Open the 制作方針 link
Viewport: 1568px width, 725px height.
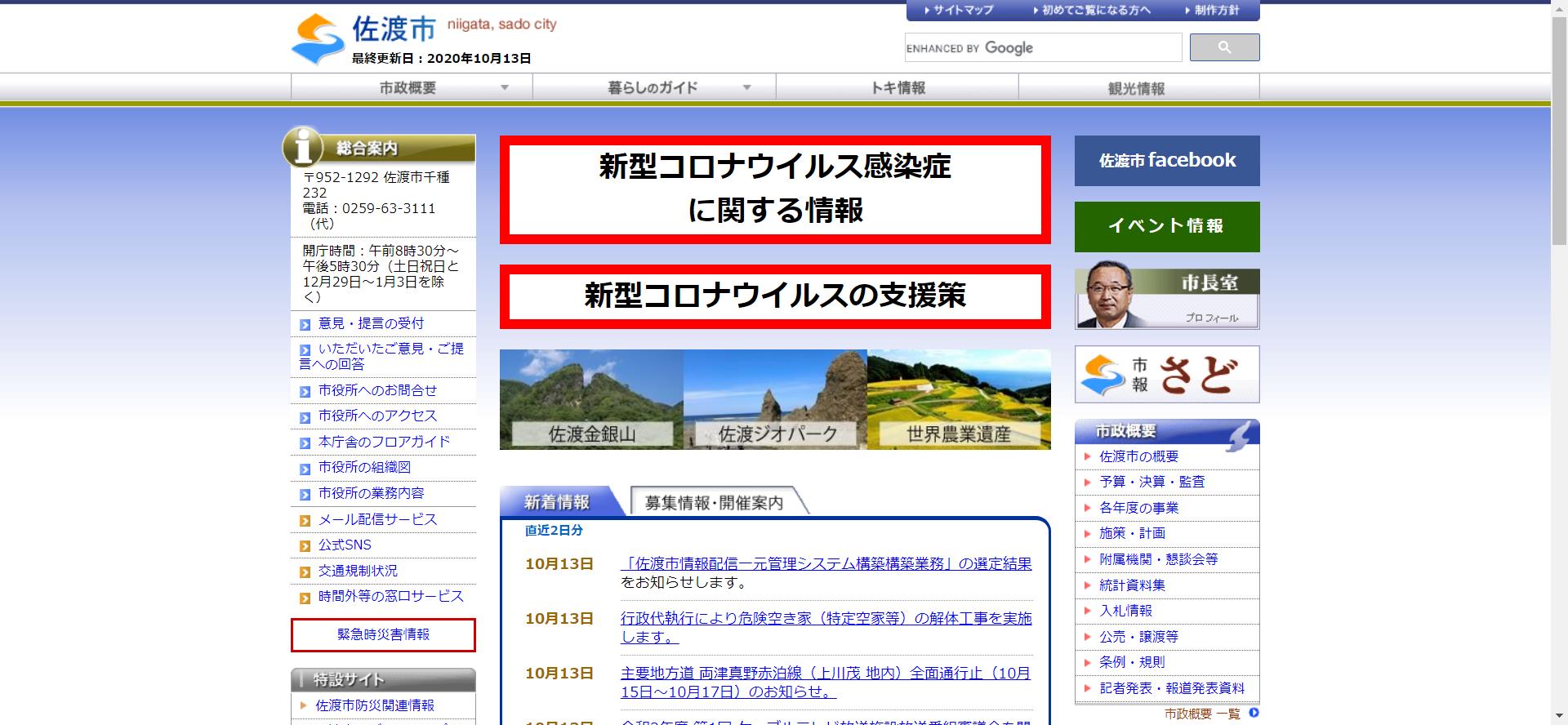click(1212, 11)
